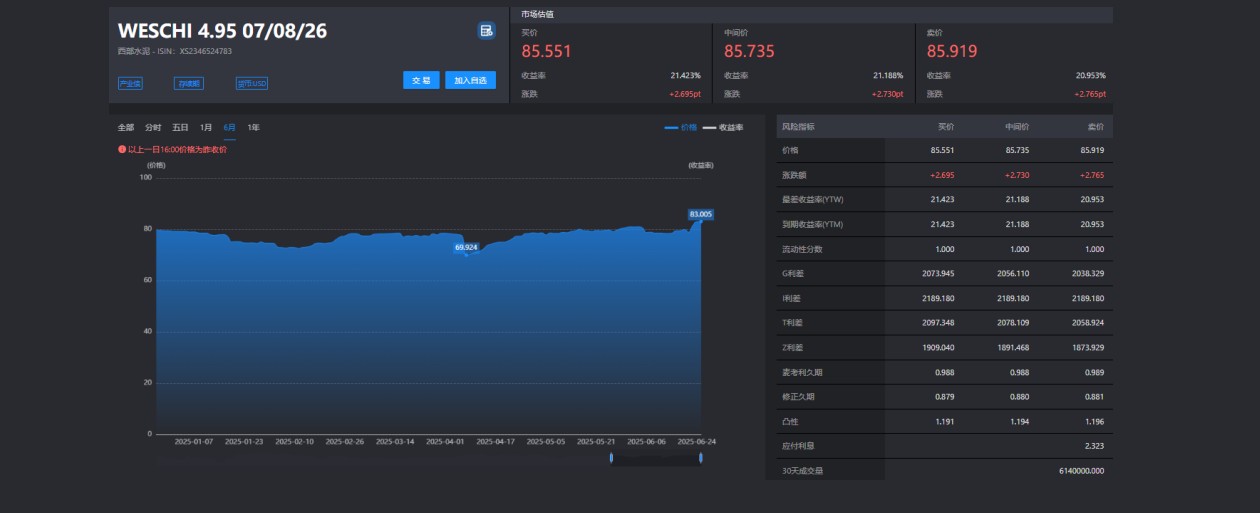This screenshot has width=1260, height=513.
Task: Switch chart range to 五日
Action: pyautogui.click(x=180, y=127)
